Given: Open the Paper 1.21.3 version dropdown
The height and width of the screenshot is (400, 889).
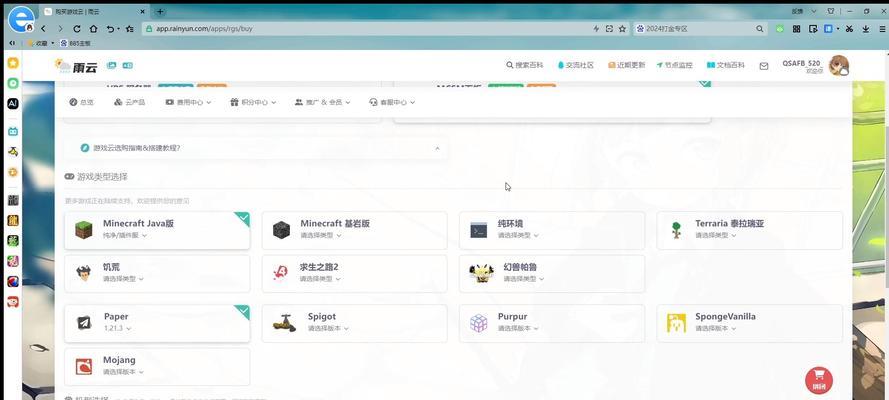Looking at the screenshot, I should pyautogui.click(x=118, y=329).
